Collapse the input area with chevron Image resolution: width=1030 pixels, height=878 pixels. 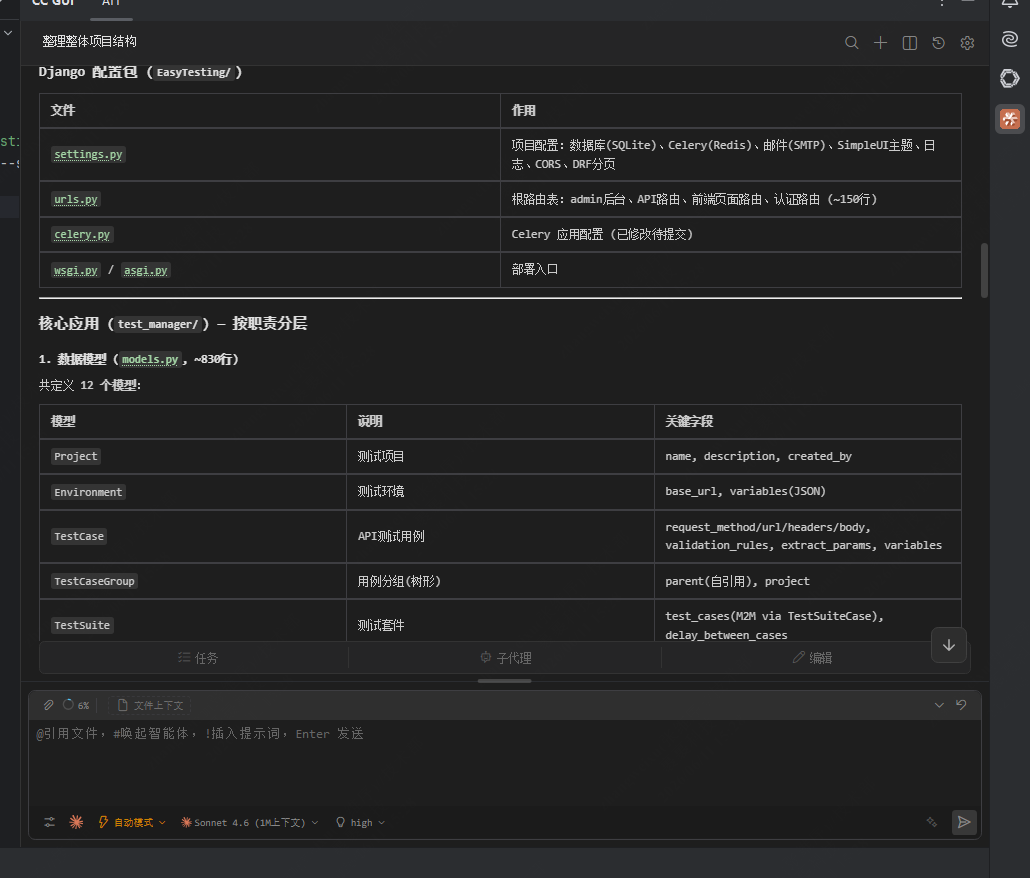click(939, 705)
